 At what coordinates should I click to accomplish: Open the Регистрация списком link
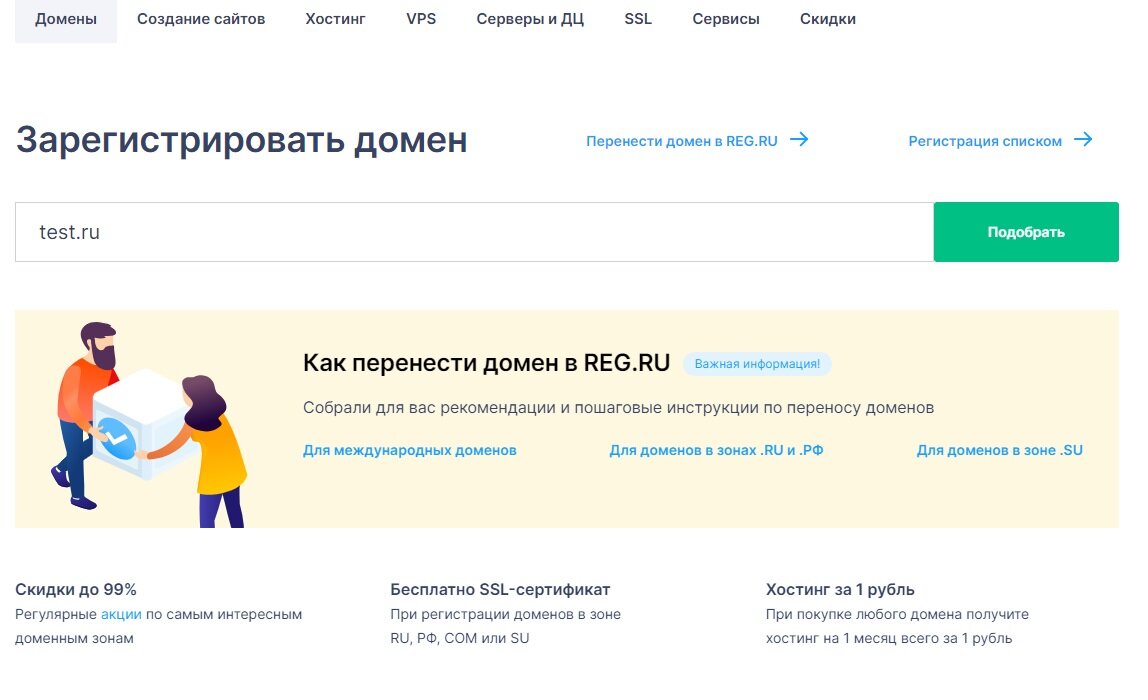pos(985,141)
